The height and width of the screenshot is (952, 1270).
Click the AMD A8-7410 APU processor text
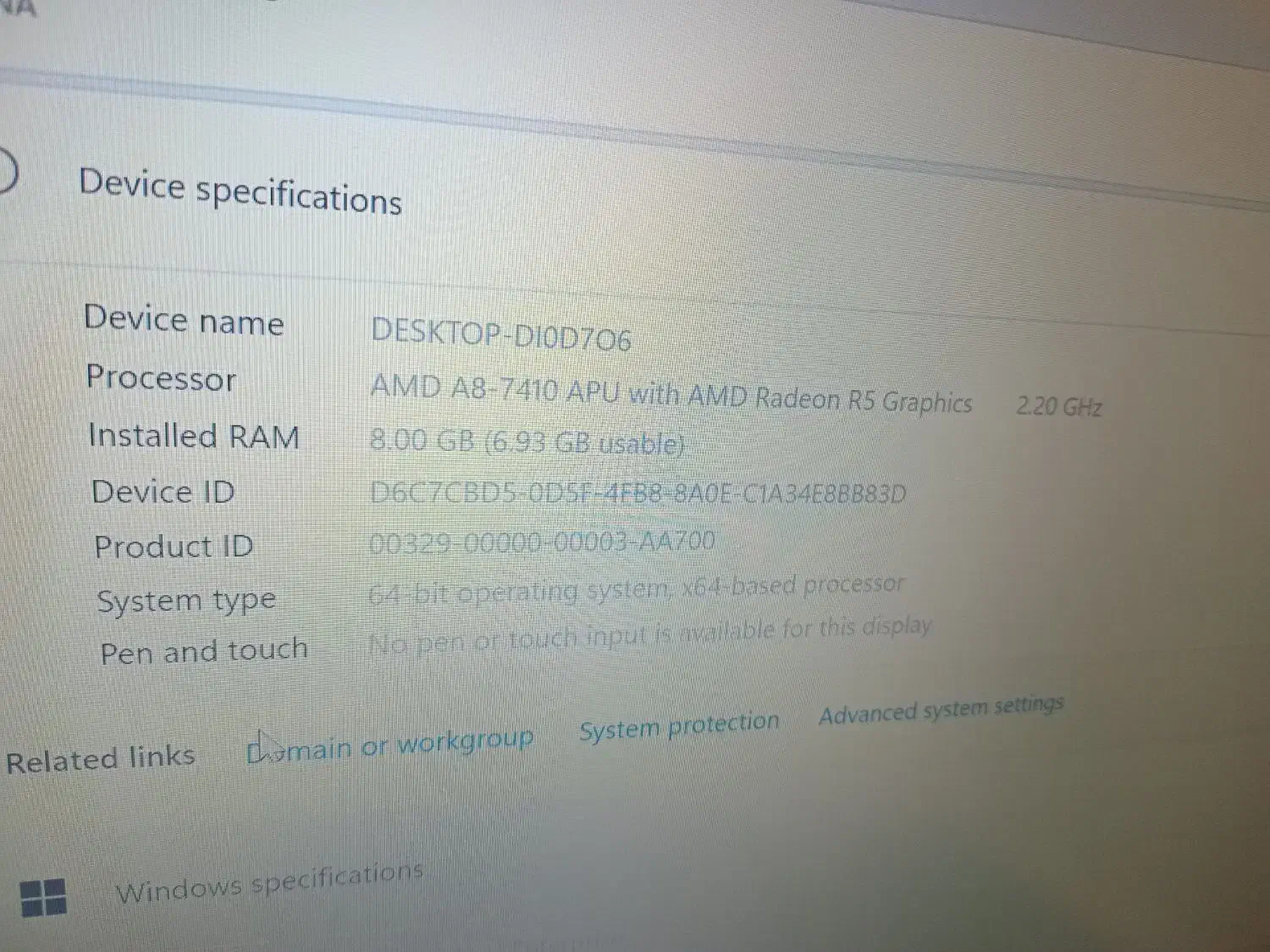(671, 394)
